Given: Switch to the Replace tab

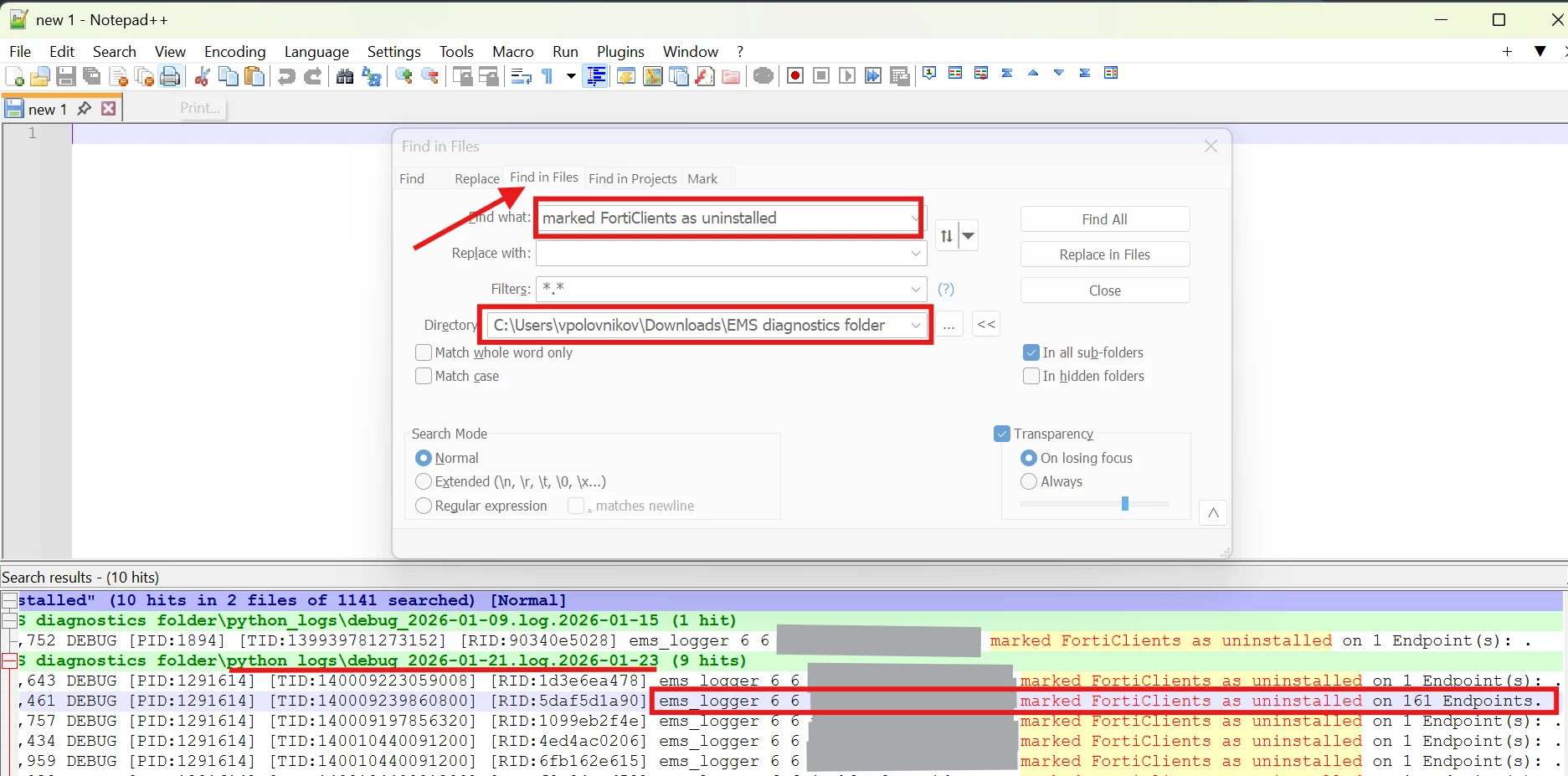Looking at the screenshot, I should point(477,178).
